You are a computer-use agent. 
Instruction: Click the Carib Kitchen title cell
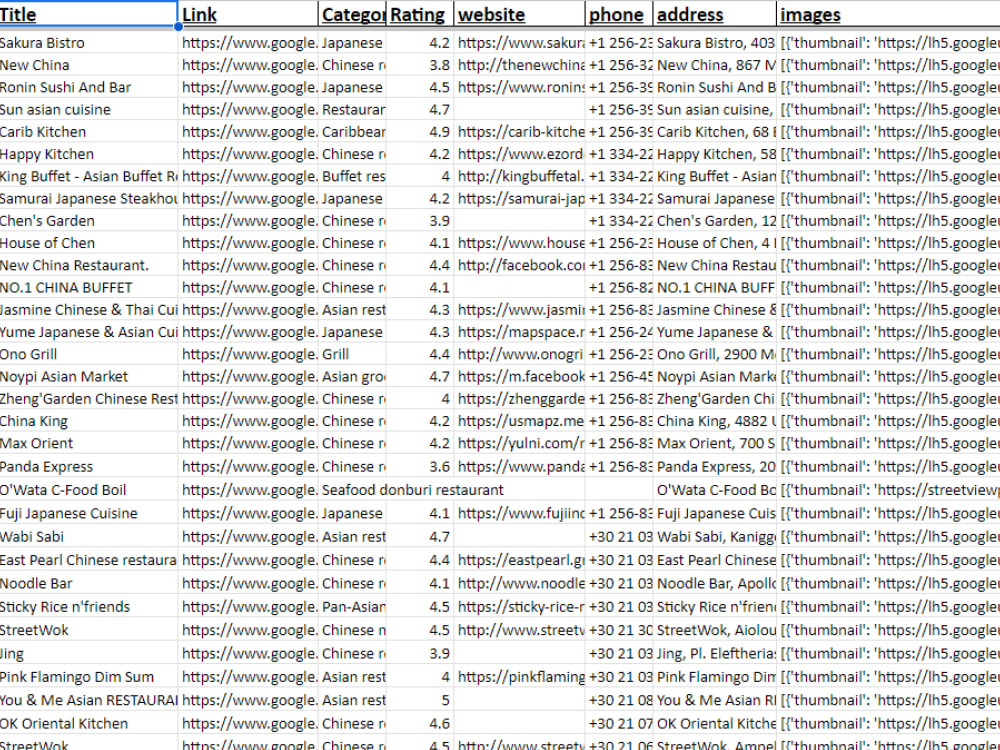pos(88,132)
